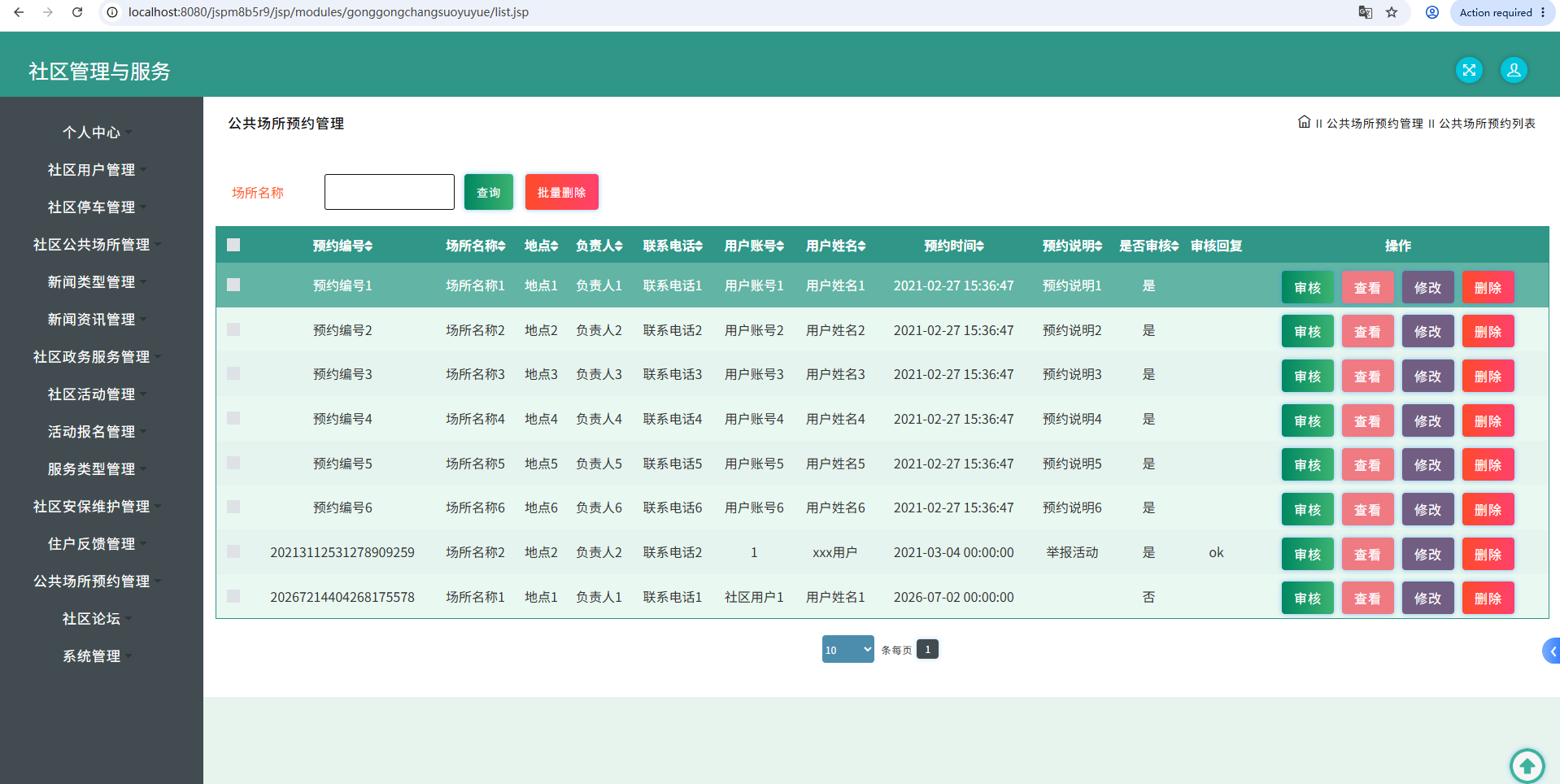This screenshot has height=784, width=1560.
Task: Click the blue side panel arrow icon
Action: [x=1552, y=651]
